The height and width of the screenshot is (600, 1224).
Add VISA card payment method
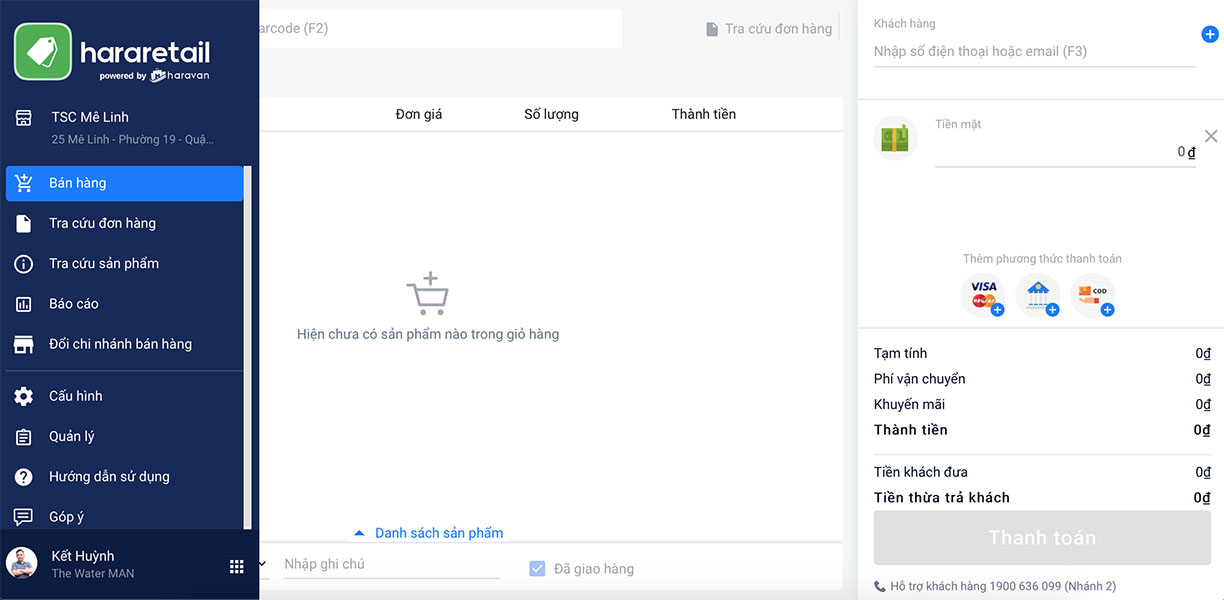[x=983, y=295]
